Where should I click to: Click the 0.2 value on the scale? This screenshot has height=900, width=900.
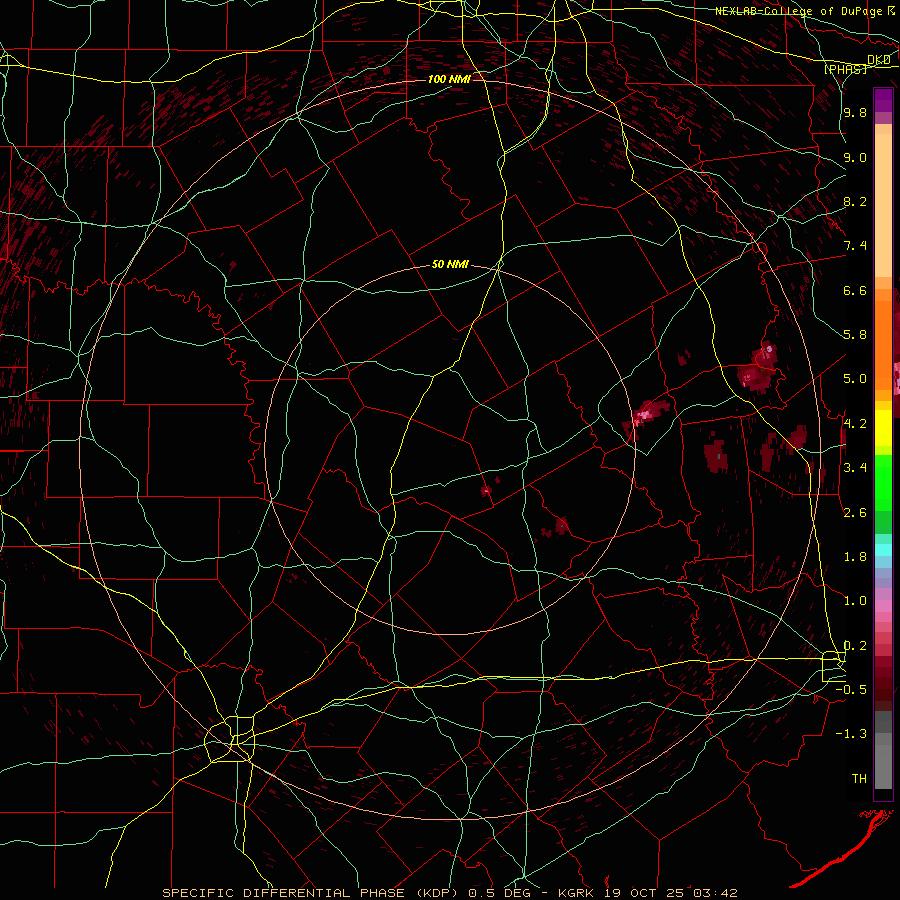(x=855, y=646)
